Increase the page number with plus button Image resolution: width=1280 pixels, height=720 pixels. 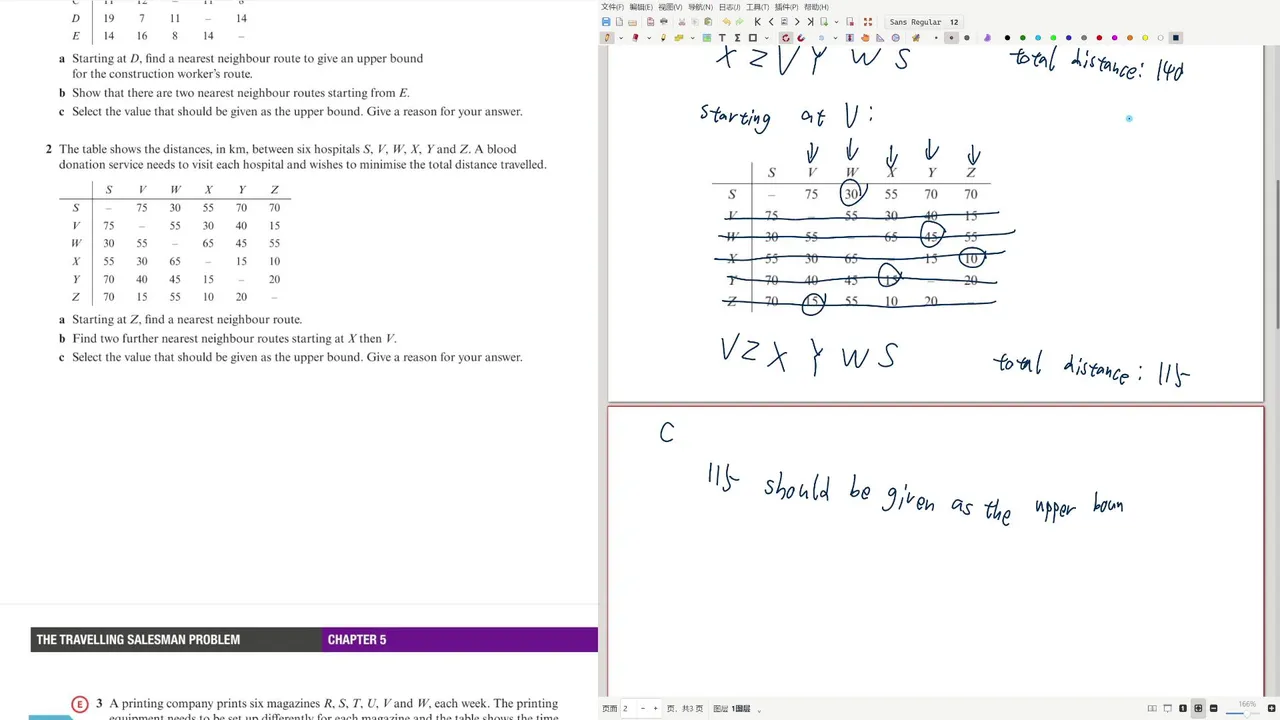(x=655, y=708)
